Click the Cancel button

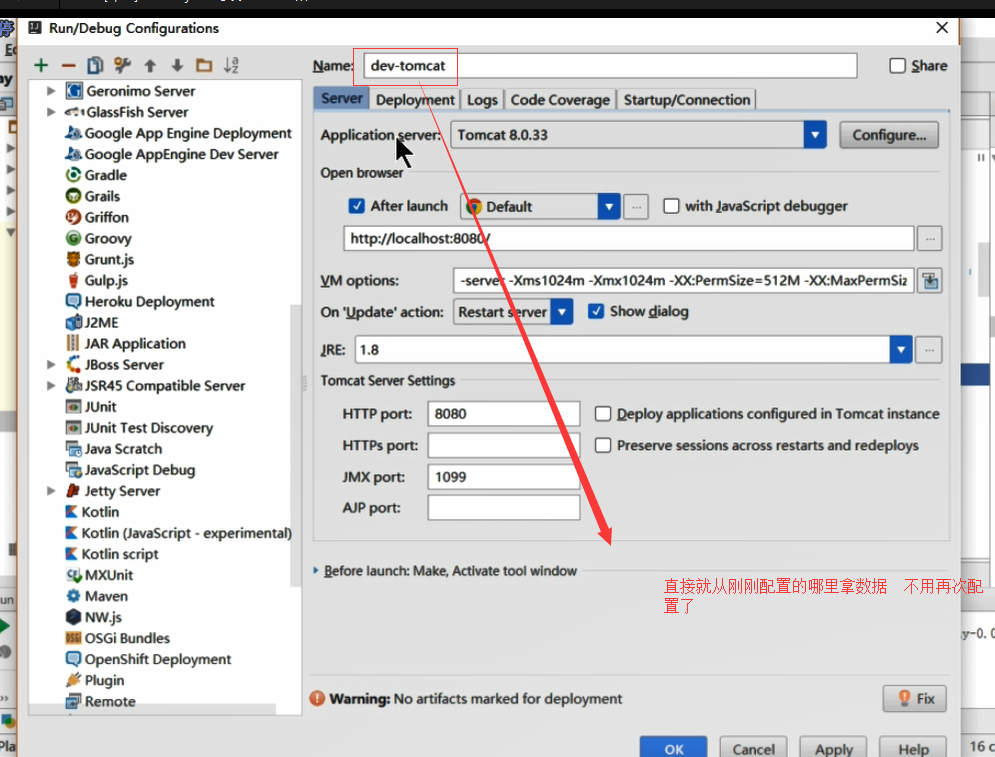point(753,747)
